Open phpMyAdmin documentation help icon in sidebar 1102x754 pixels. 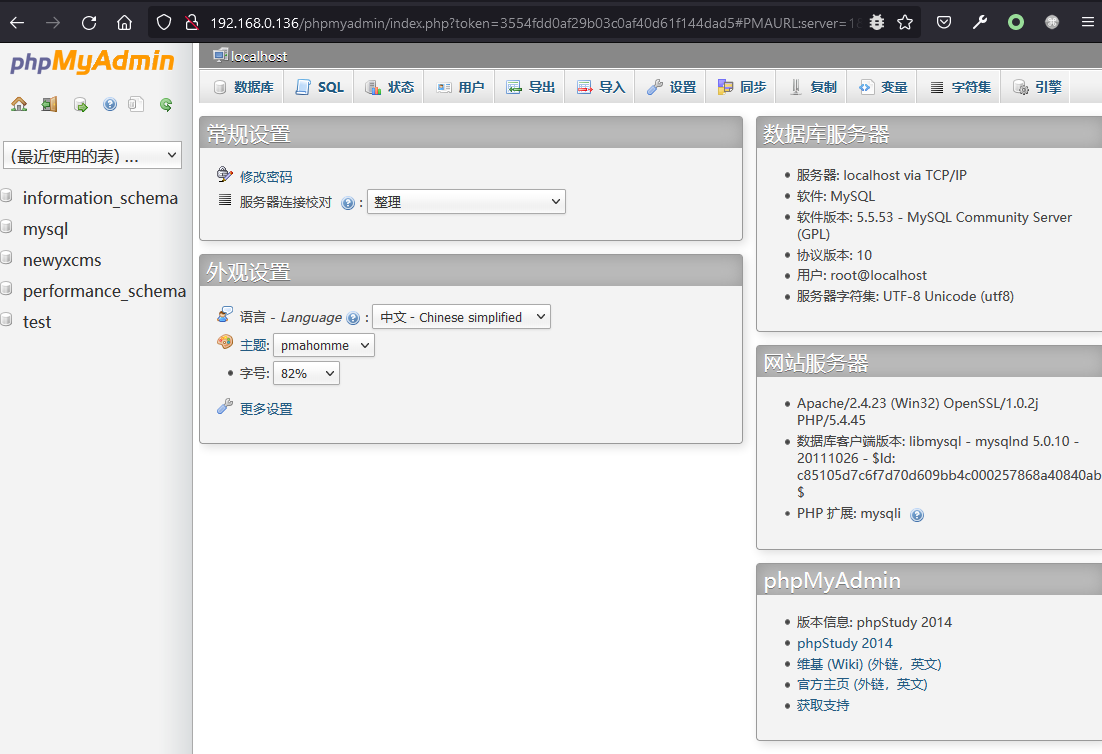pos(110,105)
